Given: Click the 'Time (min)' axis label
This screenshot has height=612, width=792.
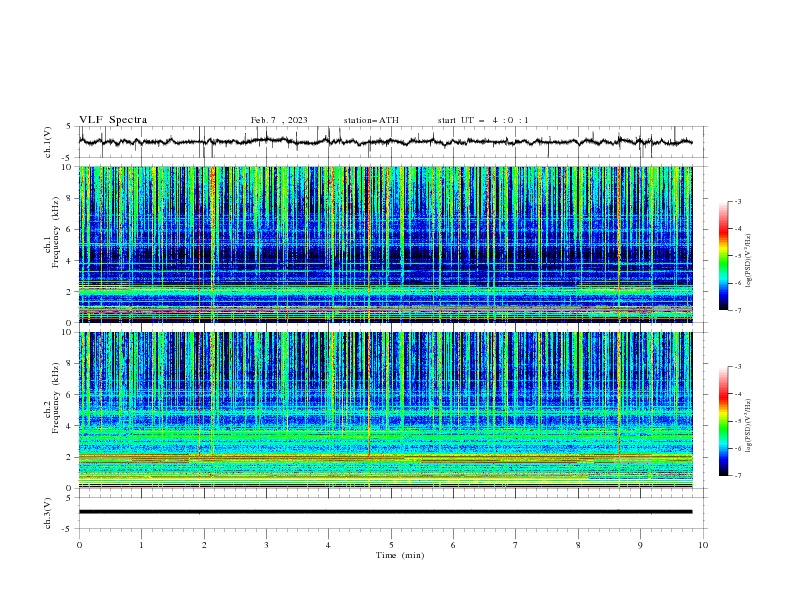Looking at the screenshot, I should coord(400,555).
